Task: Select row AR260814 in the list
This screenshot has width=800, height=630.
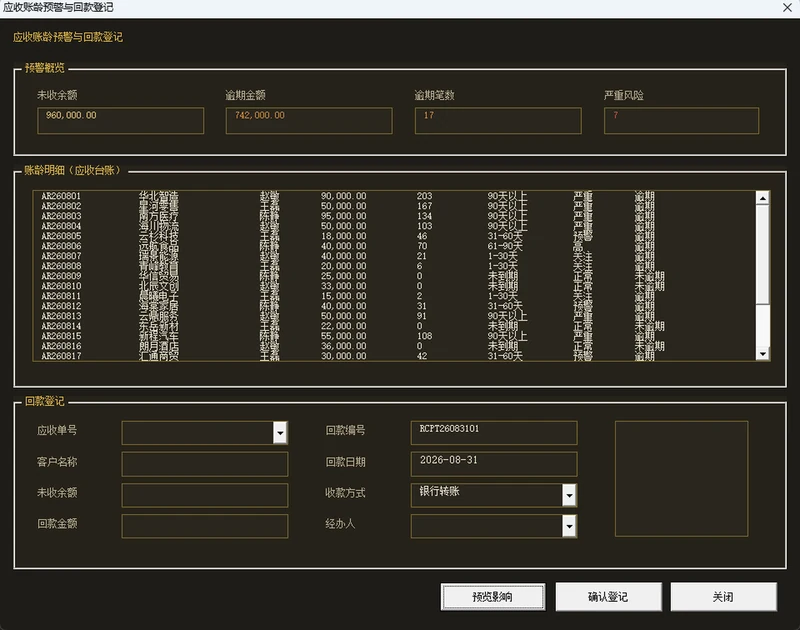Action: point(394,326)
